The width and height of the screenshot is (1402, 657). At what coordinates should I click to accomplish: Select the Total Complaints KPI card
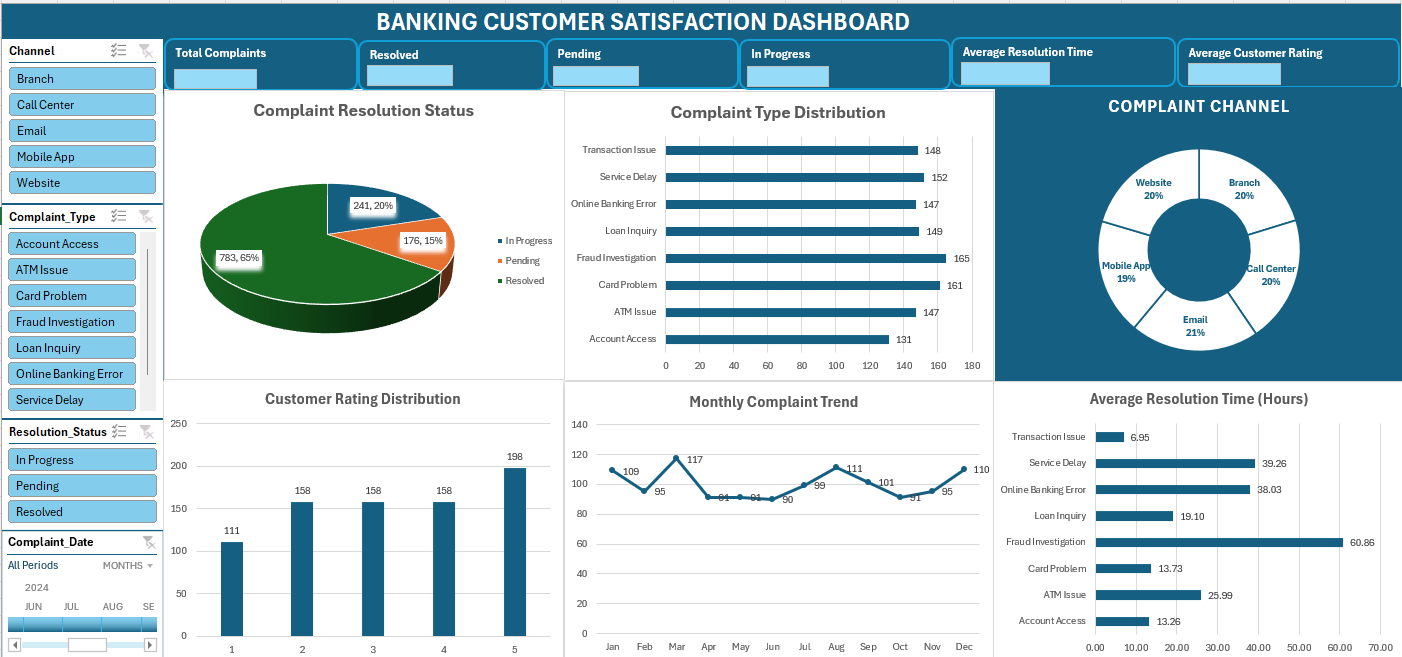(260, 65)
